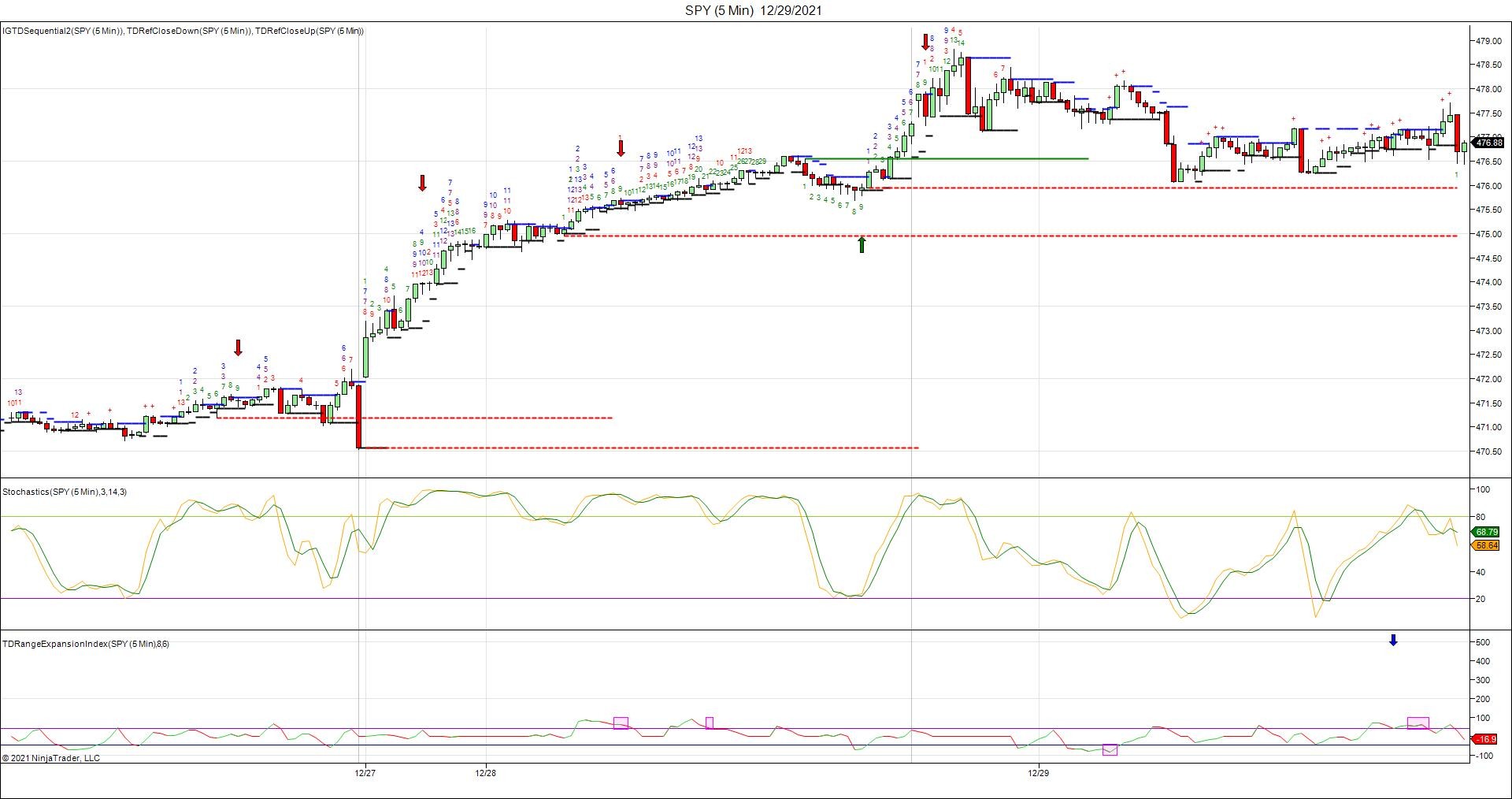Click the 476.00 price axis label
This screenshot has height=799, width=1512.
tap(1488, 186)
